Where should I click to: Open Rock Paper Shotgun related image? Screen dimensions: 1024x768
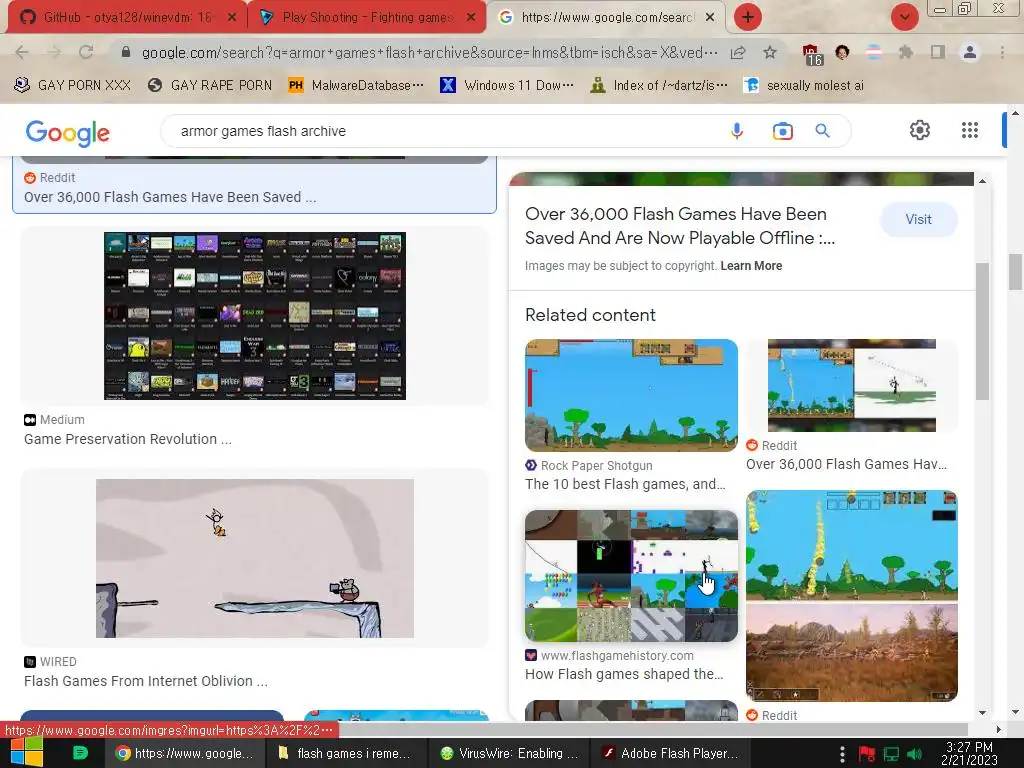tap(632, 395)
